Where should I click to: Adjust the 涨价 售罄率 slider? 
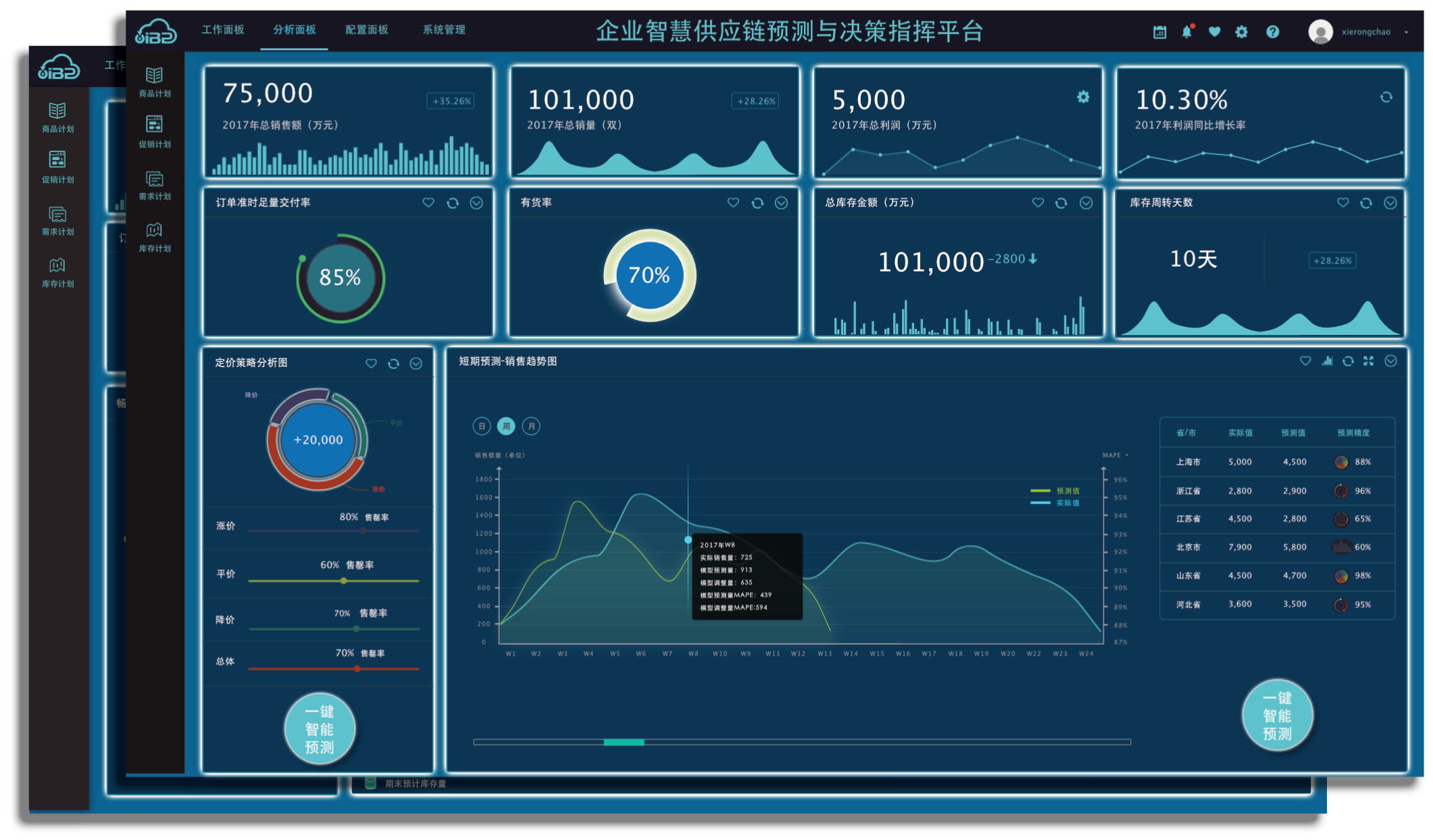363,531
